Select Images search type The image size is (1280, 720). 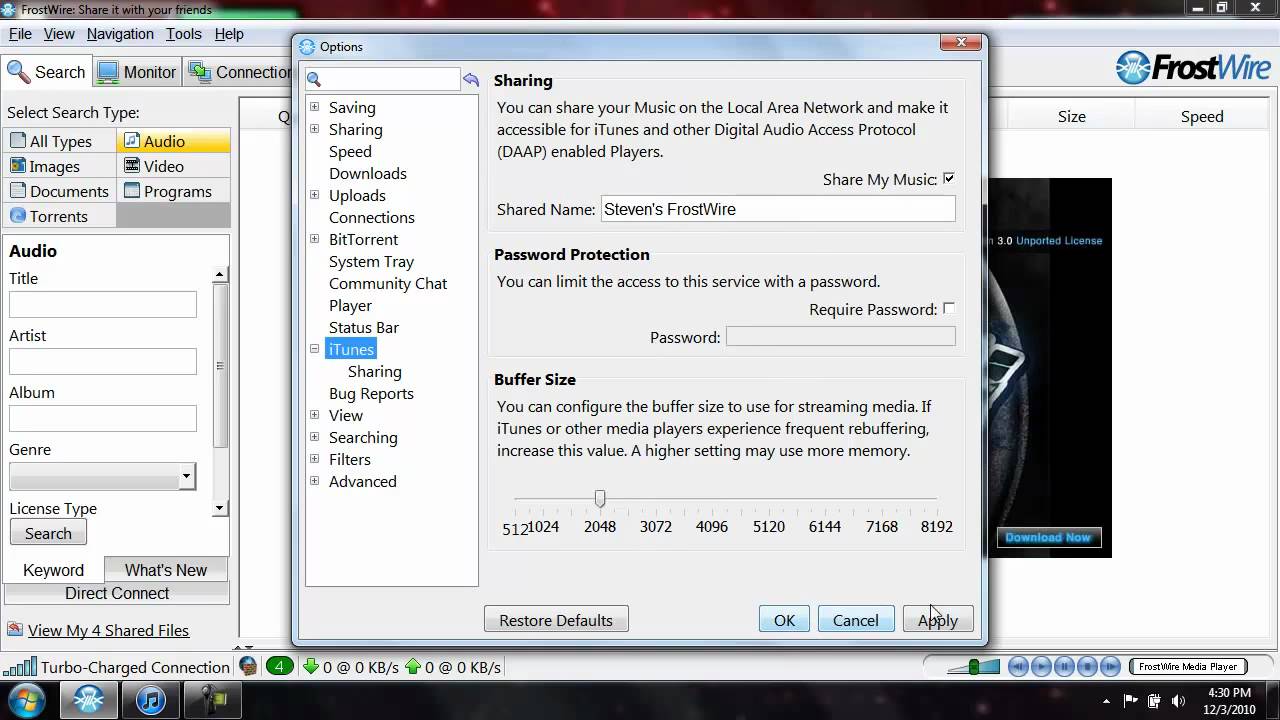[60, 166]
